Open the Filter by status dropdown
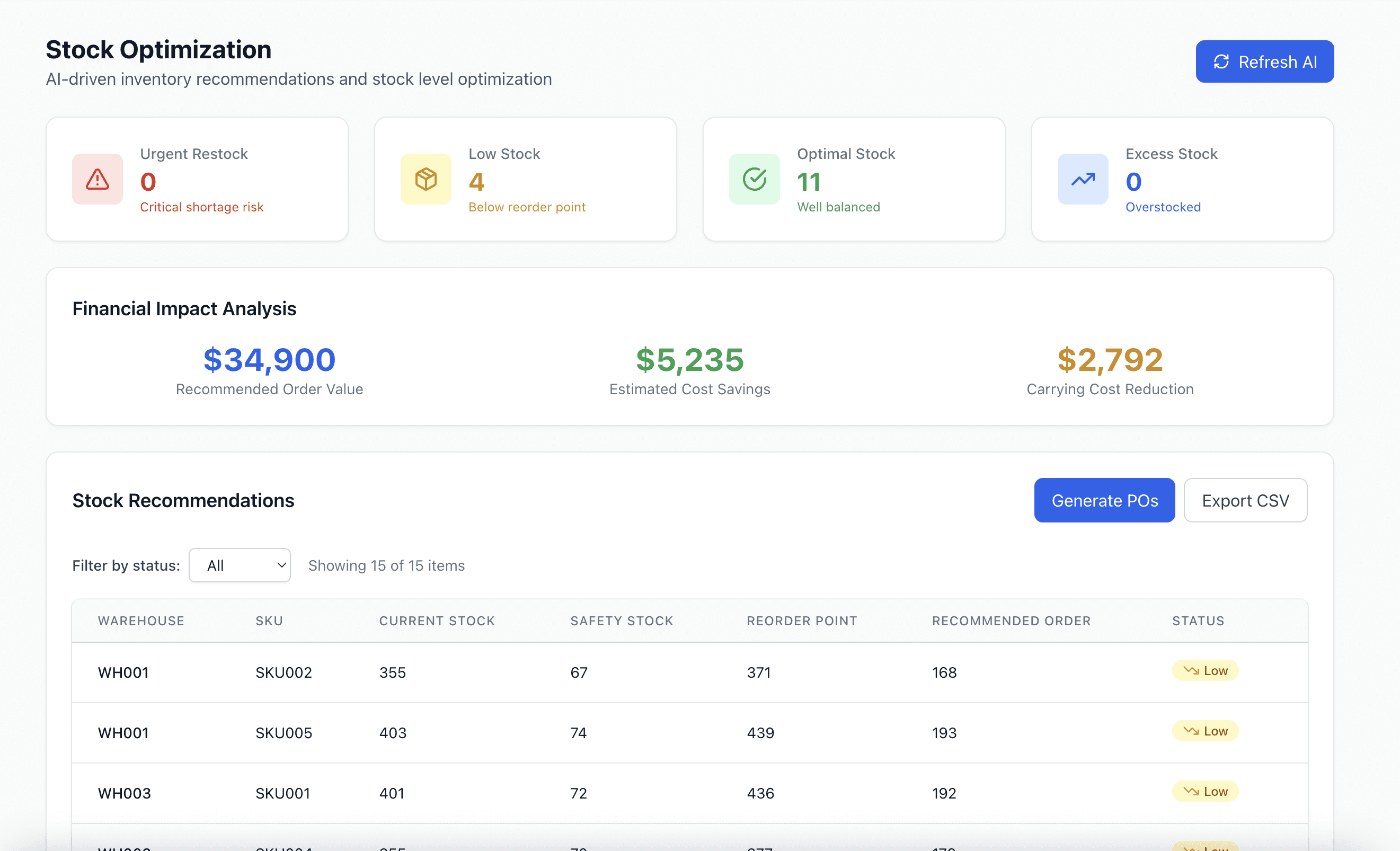 point(239,565)
